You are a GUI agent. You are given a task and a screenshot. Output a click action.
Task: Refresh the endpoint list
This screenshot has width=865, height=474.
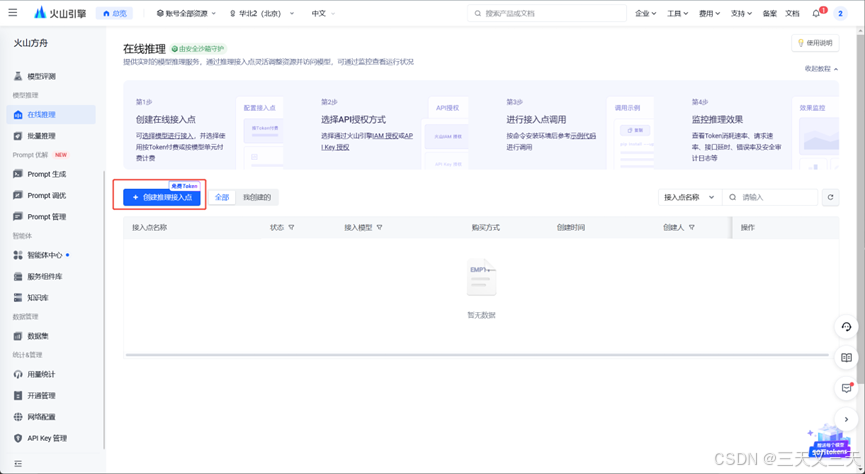(830, 197)
